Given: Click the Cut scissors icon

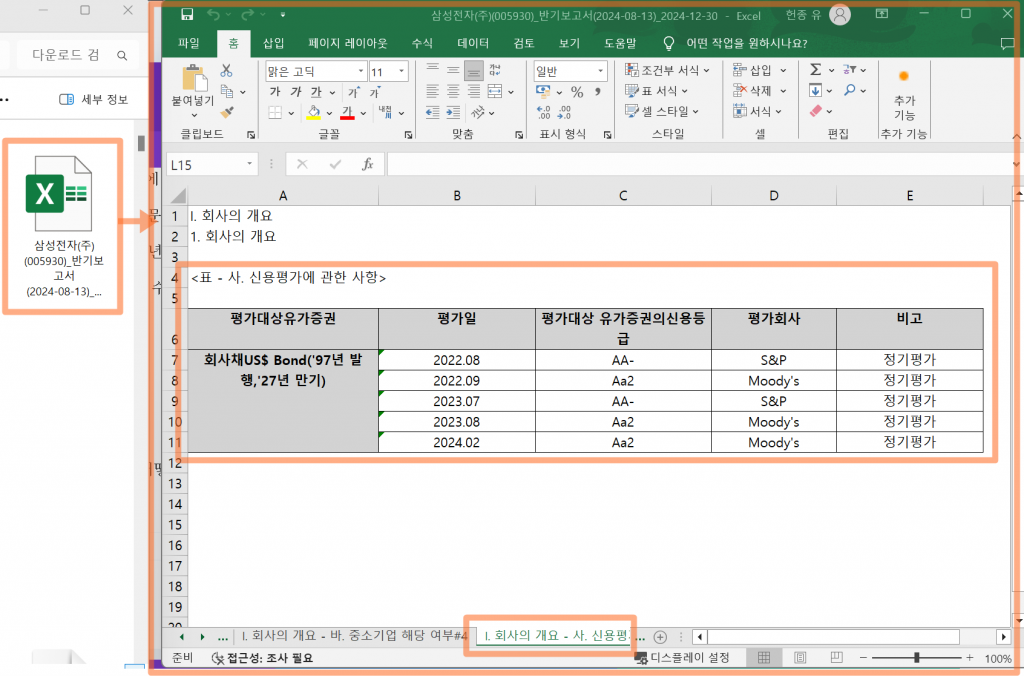Looking at the screenshot, I should pos(226,71).
